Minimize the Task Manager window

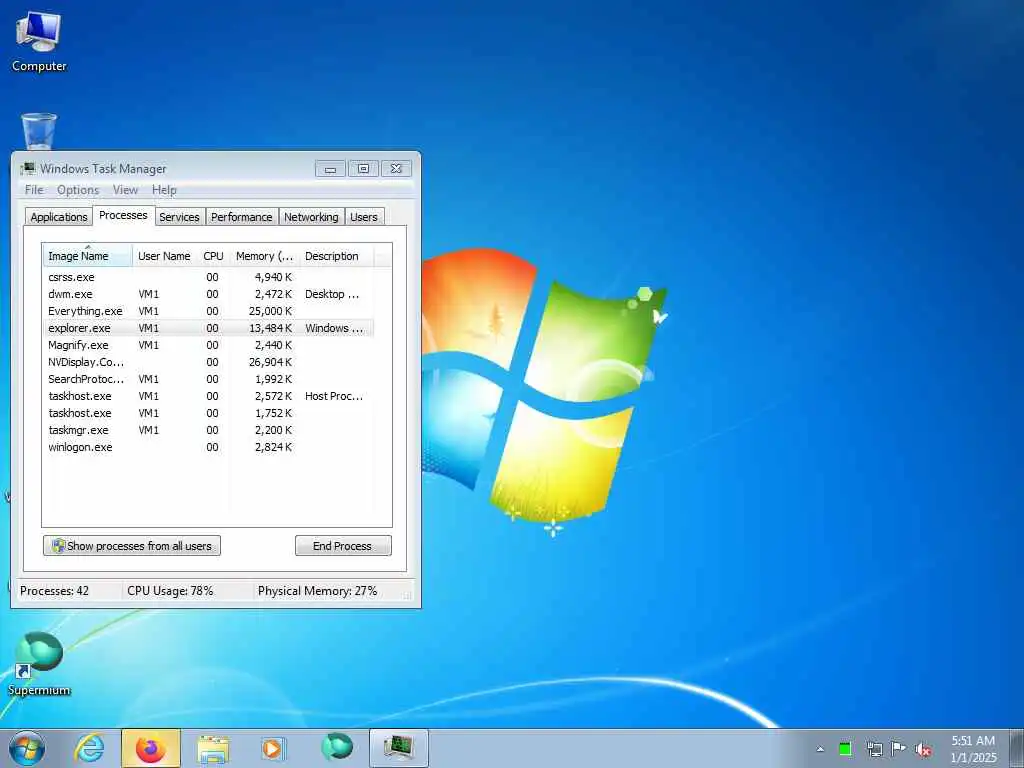click(330, 168)
